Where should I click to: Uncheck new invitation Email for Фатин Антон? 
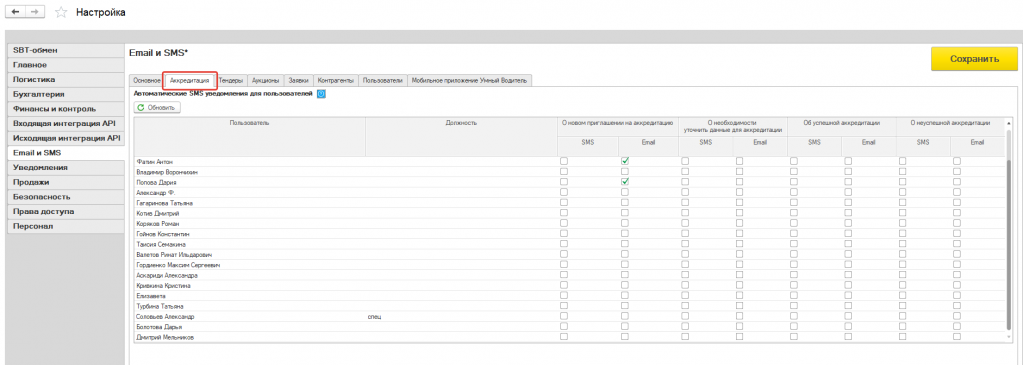coord(625,161)
